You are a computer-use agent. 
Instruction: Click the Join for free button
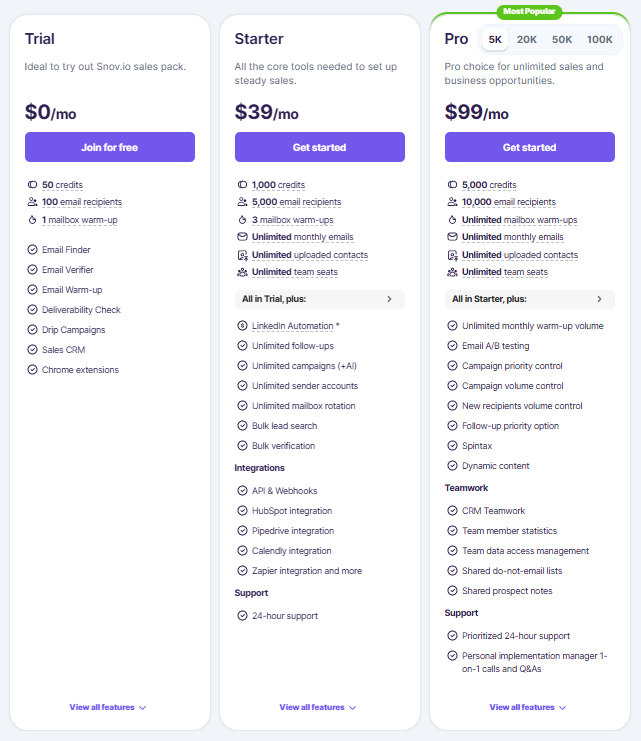pos(110,147)
